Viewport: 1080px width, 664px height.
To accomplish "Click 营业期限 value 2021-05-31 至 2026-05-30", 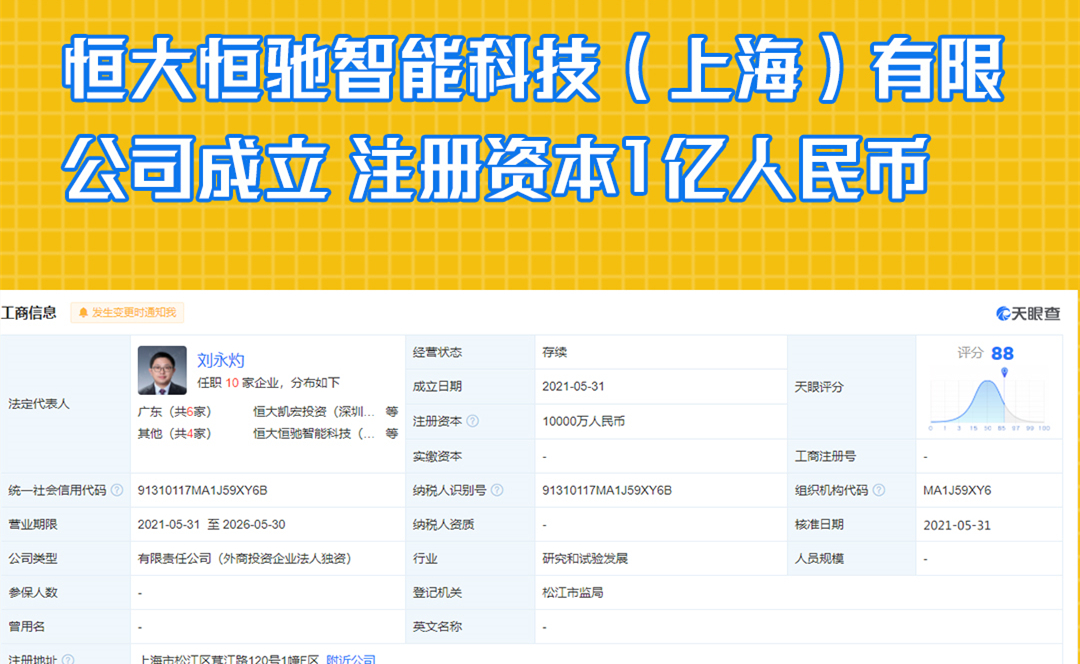I will (x=211, y=524).
